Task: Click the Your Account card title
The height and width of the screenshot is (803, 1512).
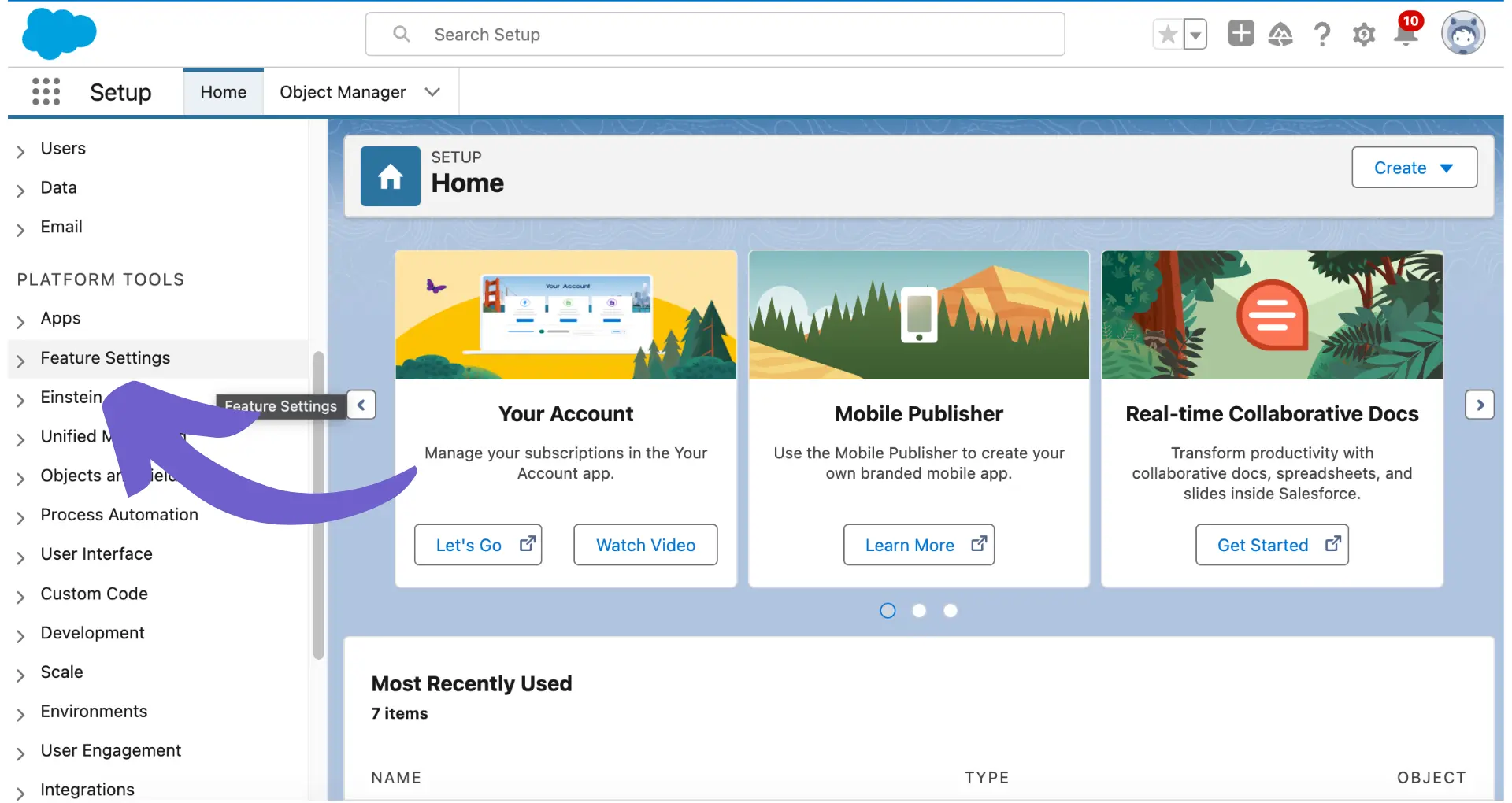Action: point(565,414)
